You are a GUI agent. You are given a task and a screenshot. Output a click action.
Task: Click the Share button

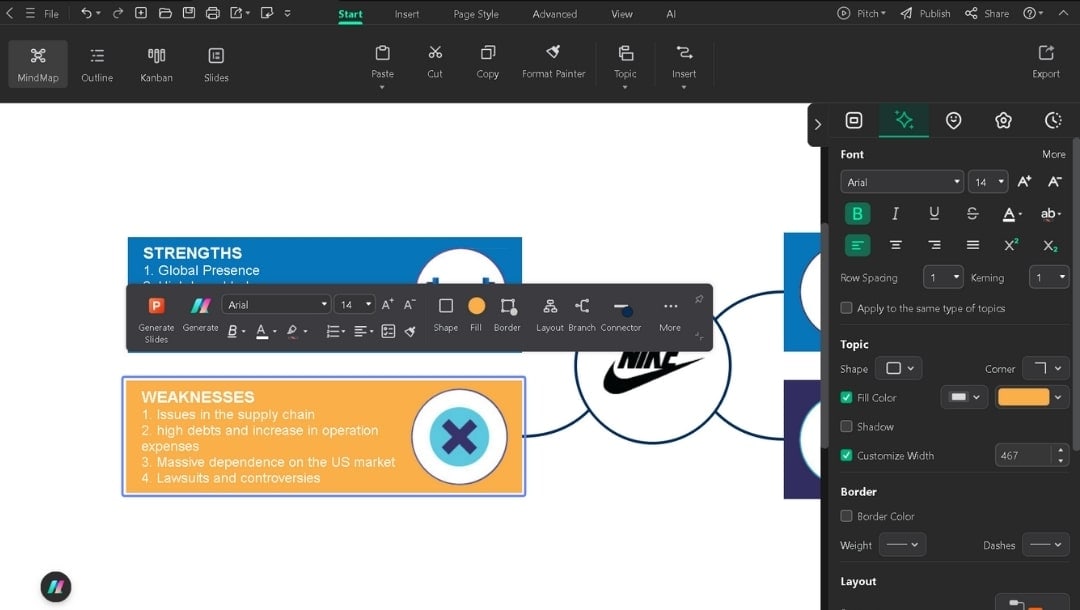coord(986,13)
